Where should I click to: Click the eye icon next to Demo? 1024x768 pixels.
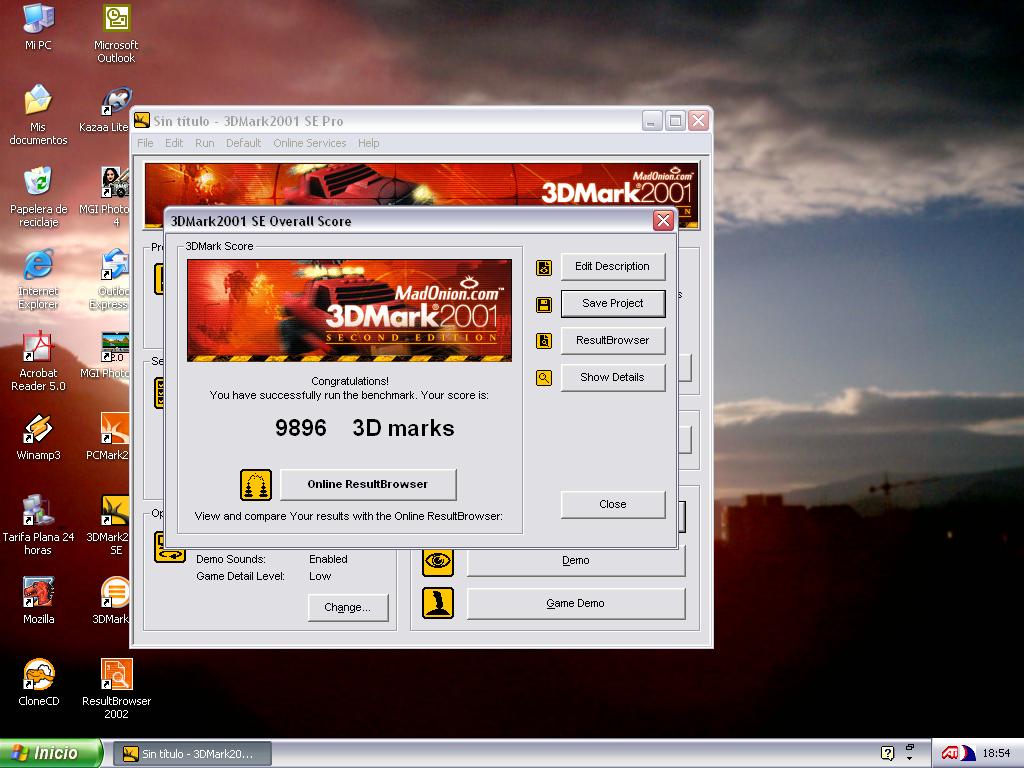point(438,560)
